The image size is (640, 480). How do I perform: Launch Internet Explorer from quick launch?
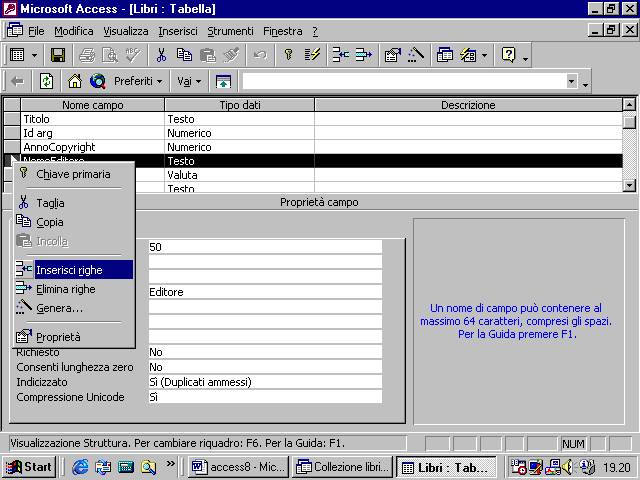click(x=80, y=467)
